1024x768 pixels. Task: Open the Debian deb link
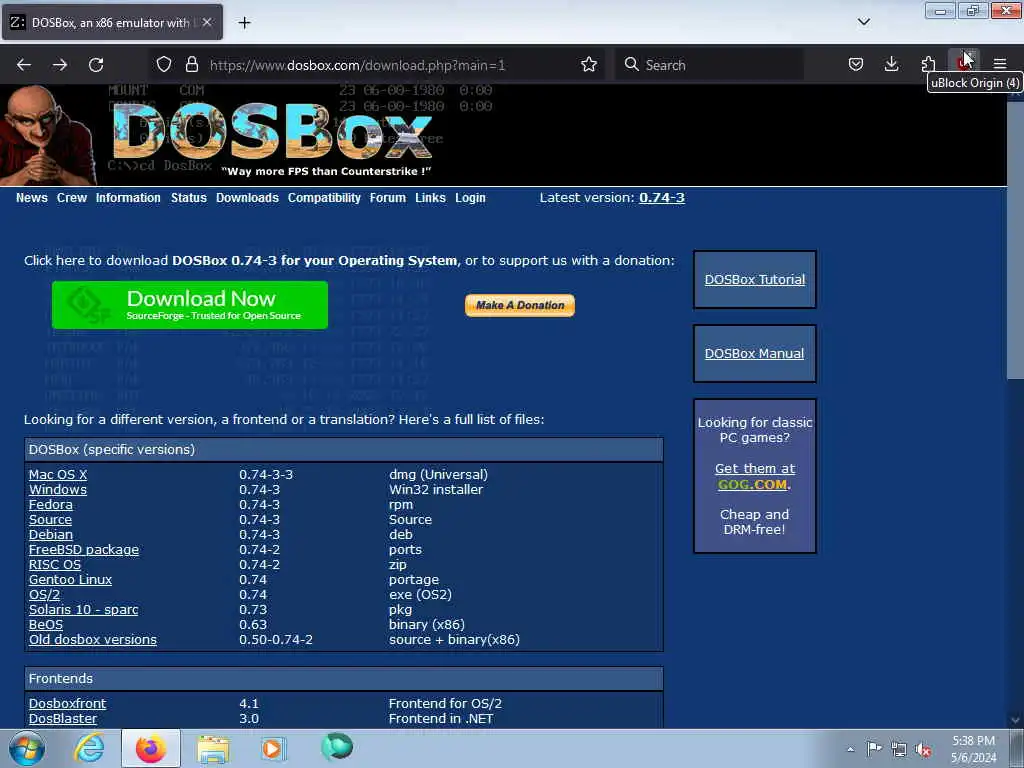click(x=51, y=535)
